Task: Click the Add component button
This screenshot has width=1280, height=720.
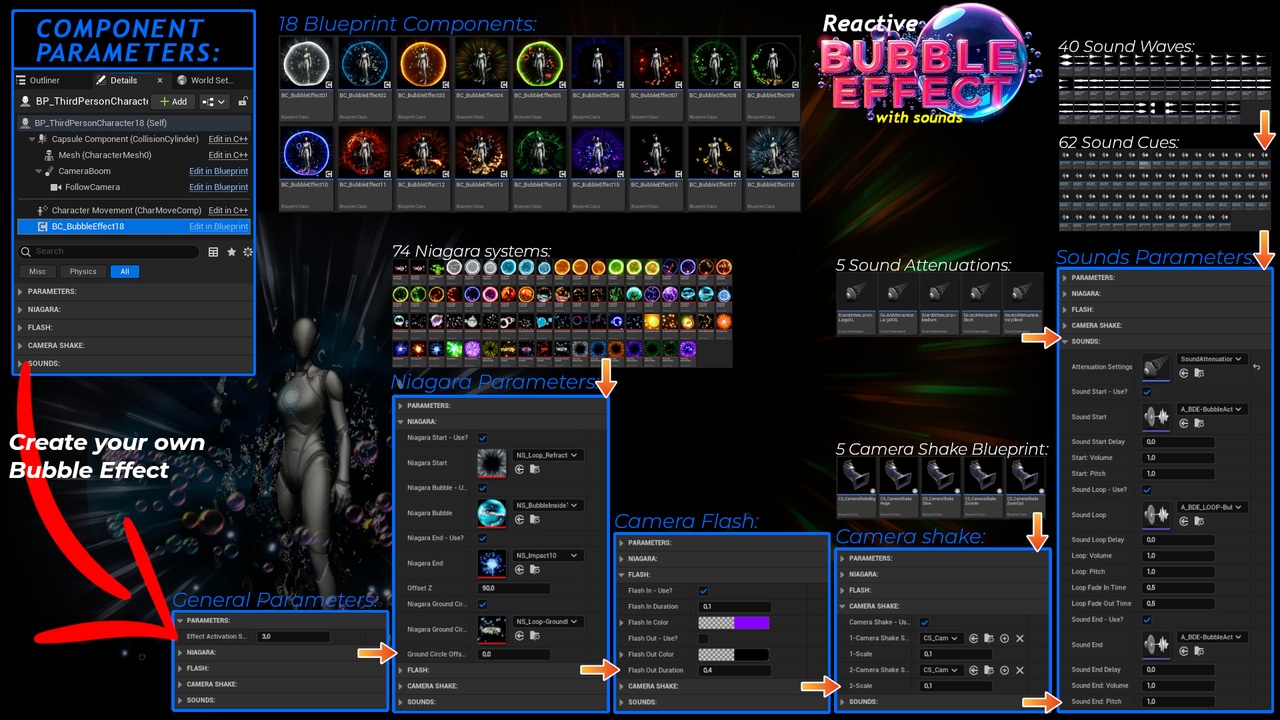Action: pos(173,101)
